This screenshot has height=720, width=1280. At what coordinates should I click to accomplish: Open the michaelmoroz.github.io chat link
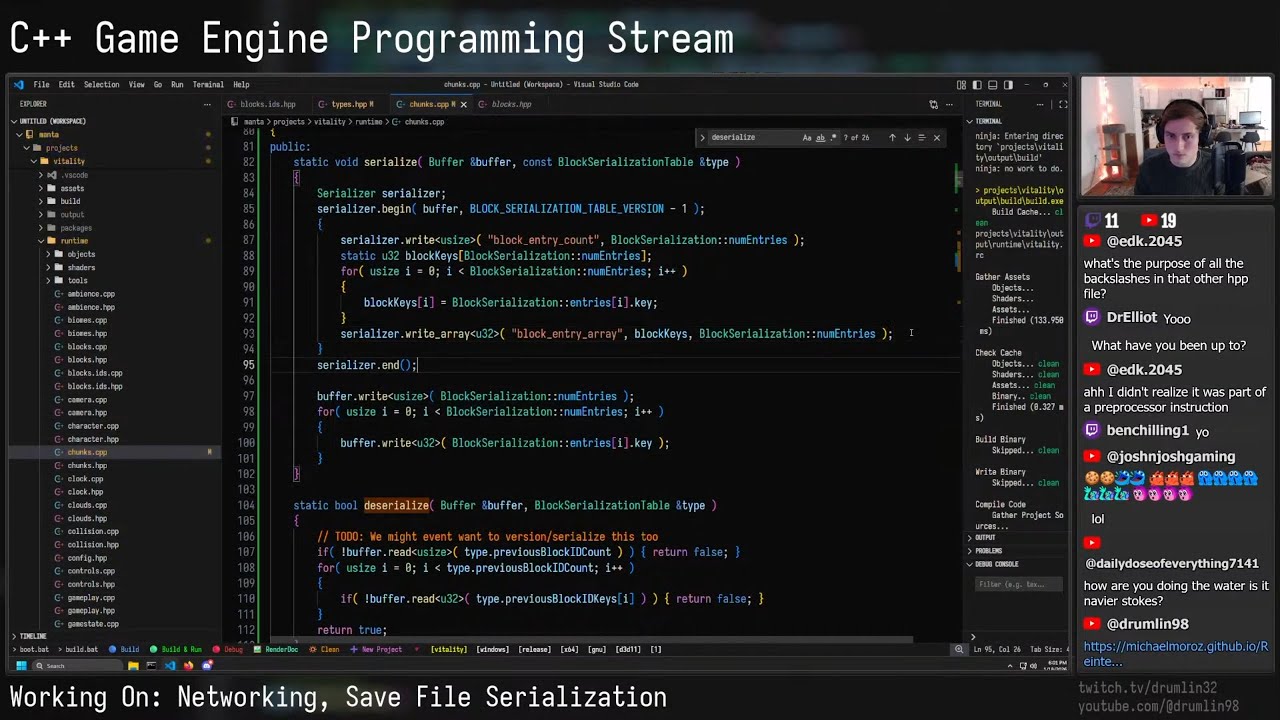pyautogui.click(x=1176, y=654)
